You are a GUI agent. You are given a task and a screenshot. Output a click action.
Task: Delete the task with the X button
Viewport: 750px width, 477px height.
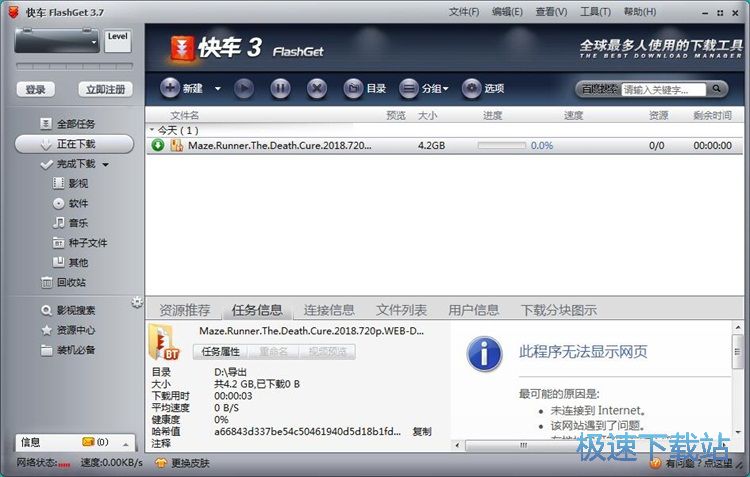317,89
